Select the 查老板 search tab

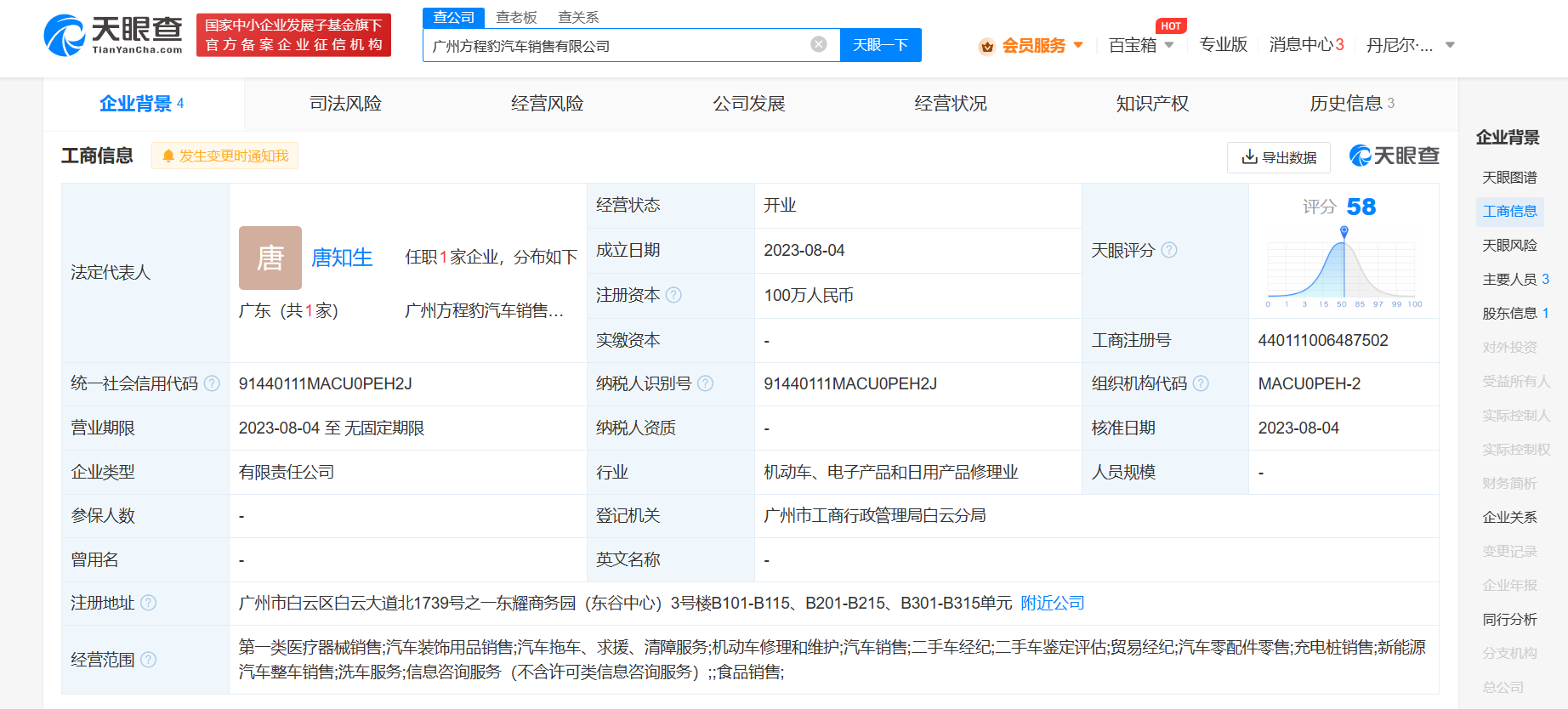tap(516, 17)
